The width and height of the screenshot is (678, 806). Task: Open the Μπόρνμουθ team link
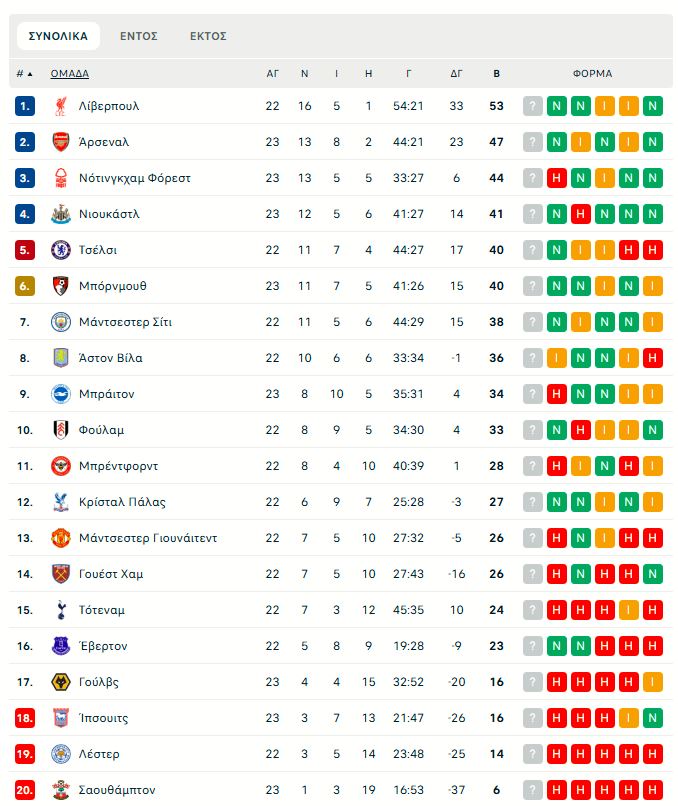[x=113, y=286]
